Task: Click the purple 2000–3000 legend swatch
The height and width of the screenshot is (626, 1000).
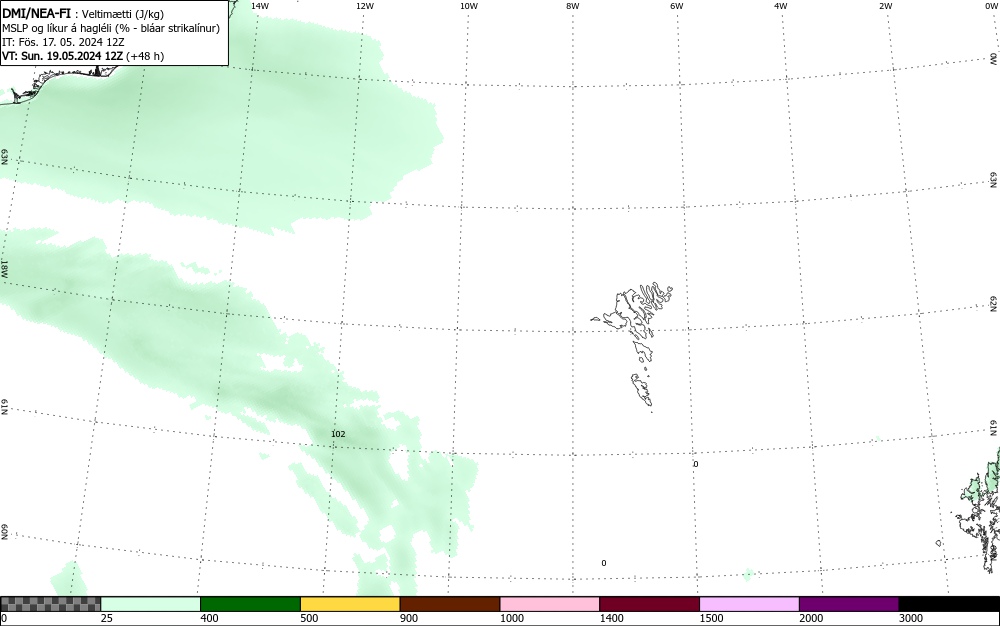Action: [849, 604]
